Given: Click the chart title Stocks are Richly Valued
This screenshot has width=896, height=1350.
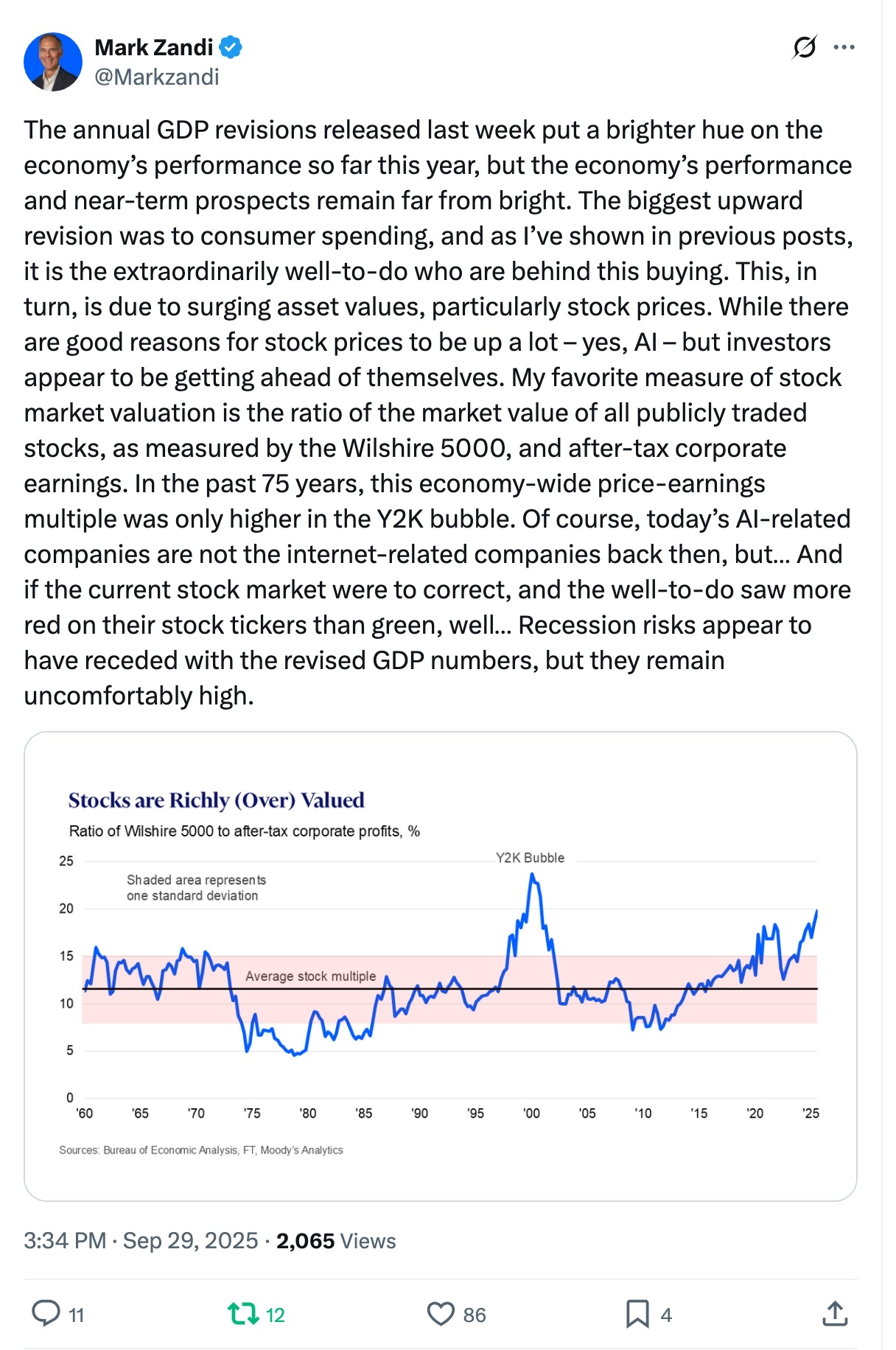Looking at the screenshot, I should coord(216,800).
